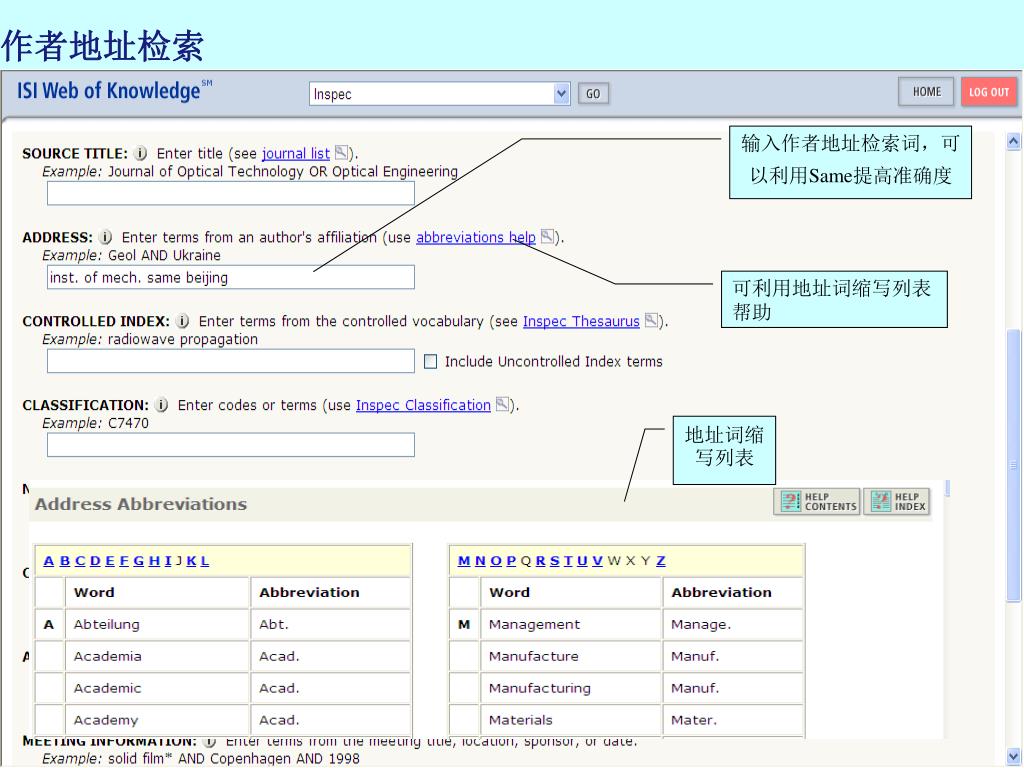Select the word 'Academic' in the table

107,688
